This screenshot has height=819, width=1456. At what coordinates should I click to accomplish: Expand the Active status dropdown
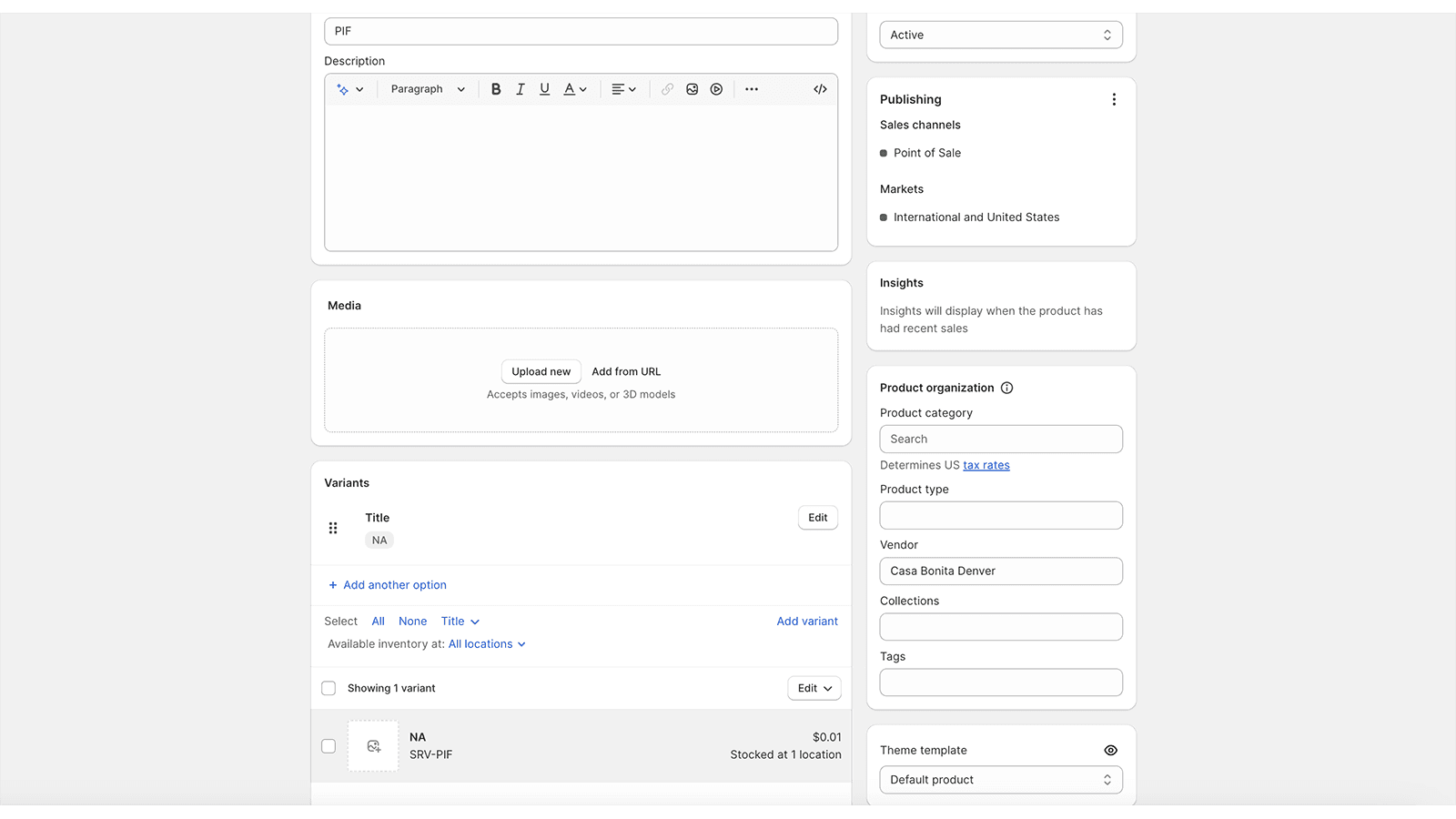point(1000,35)
